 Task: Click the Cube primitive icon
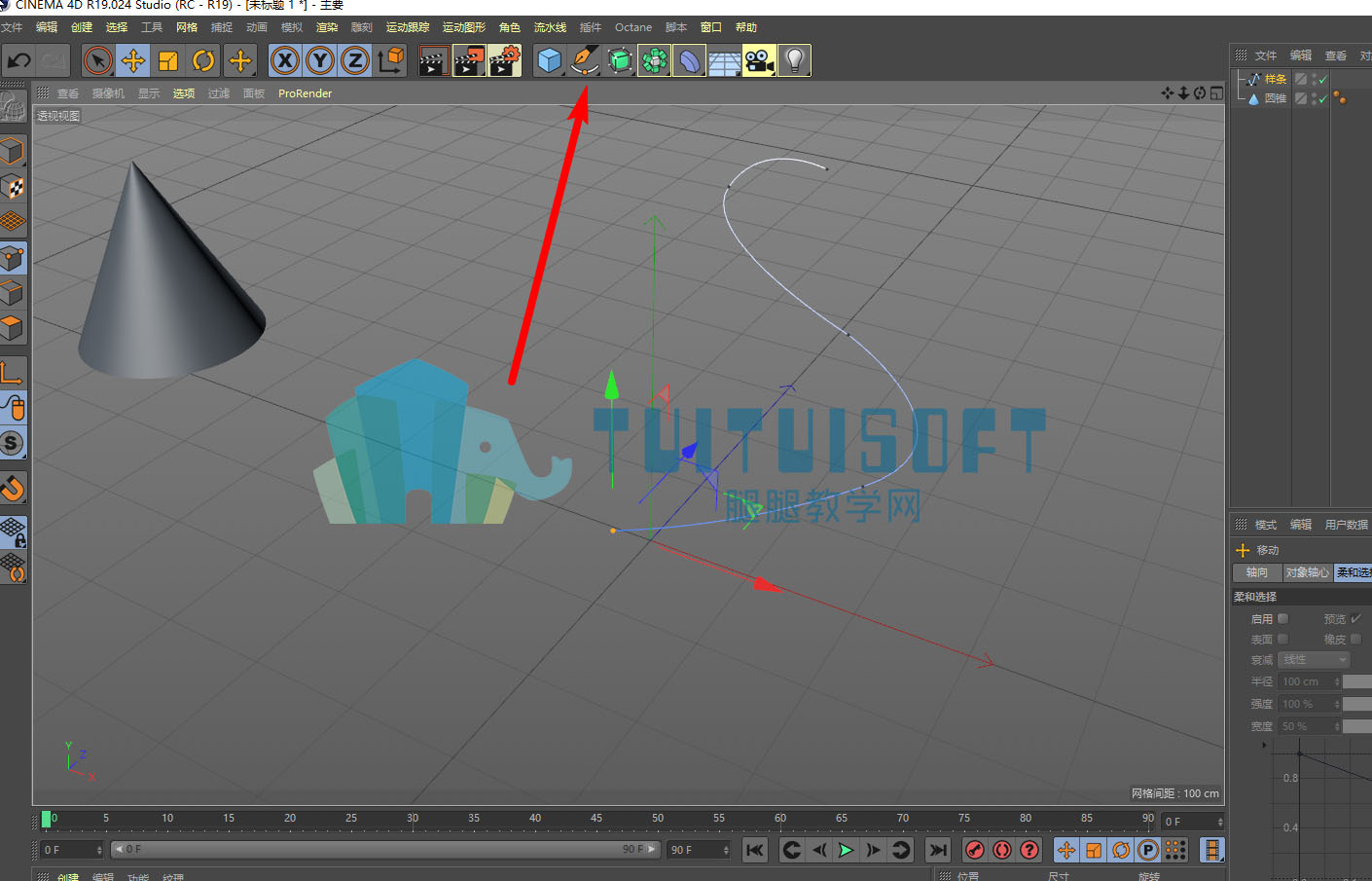tap(549, 60)
